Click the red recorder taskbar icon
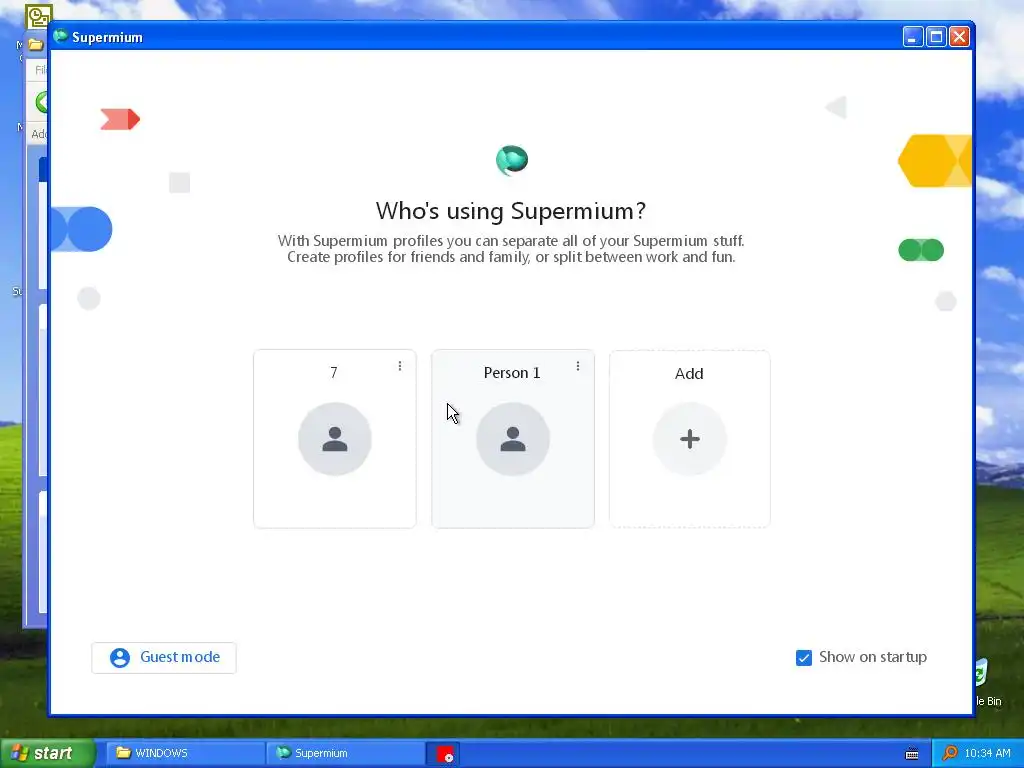1024x768 pixels. pos(445,754)
